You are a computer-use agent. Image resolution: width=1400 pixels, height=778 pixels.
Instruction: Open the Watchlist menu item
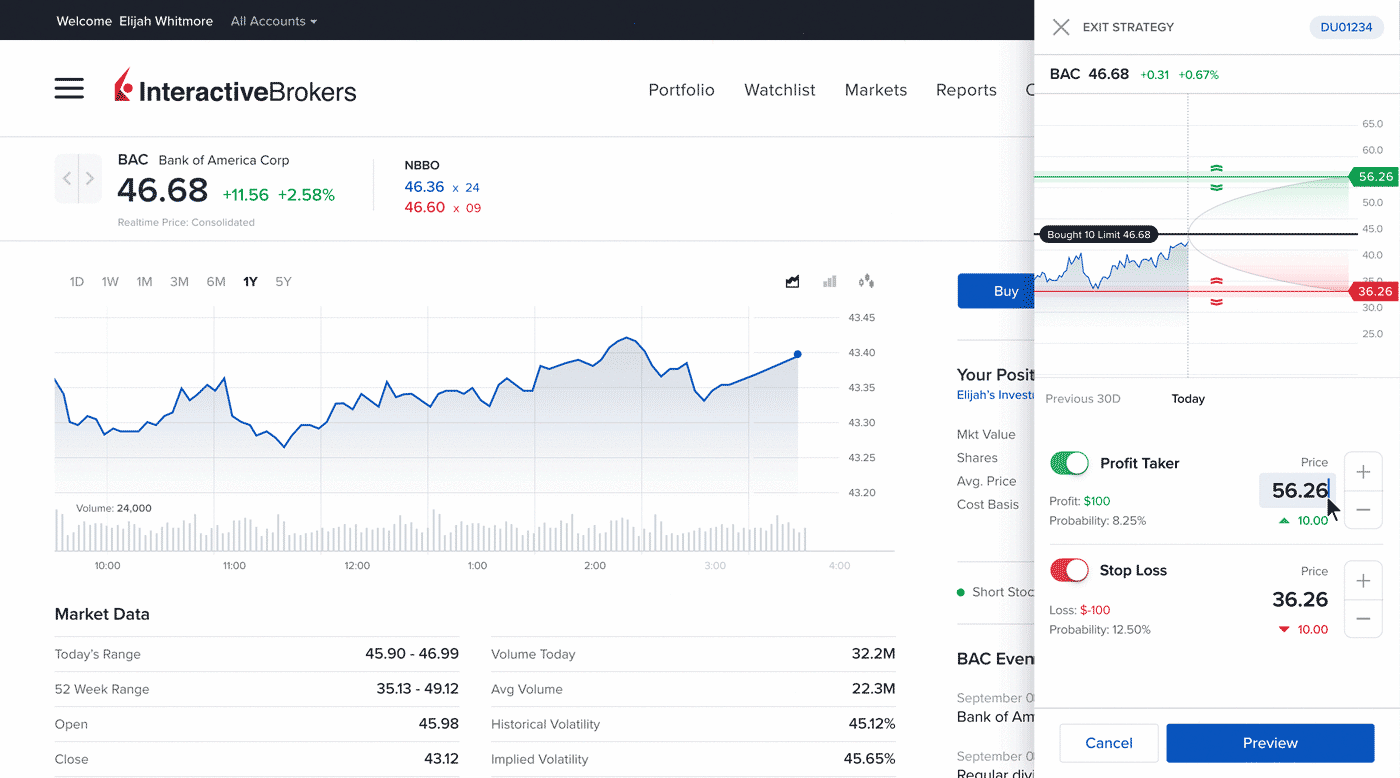(x=779, y=90)
